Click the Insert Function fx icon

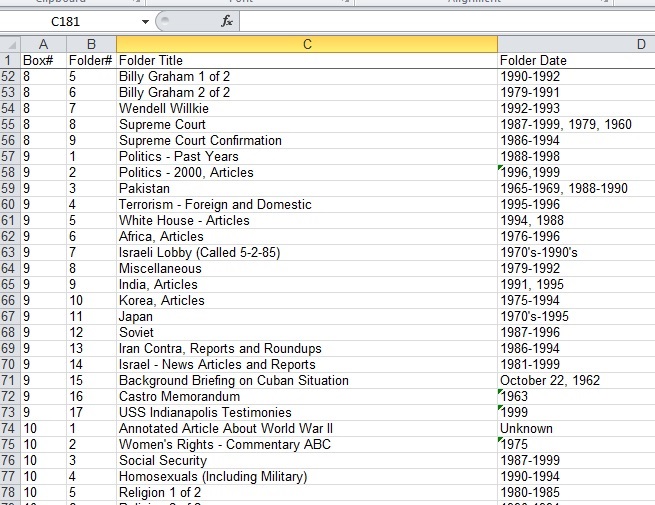click(x=227, y=22)
